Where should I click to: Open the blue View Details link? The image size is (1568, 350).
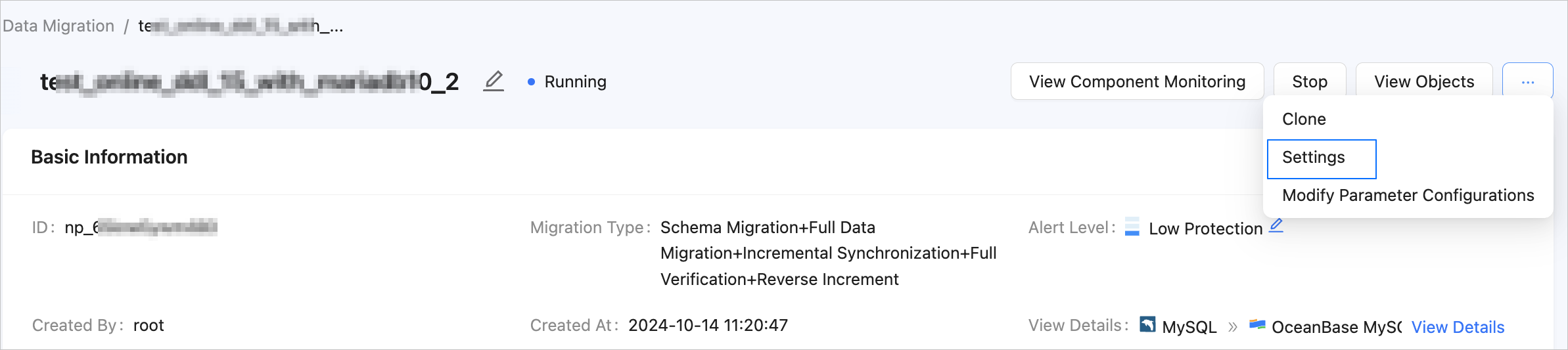pyautogui.click(x=1458, y=327)
